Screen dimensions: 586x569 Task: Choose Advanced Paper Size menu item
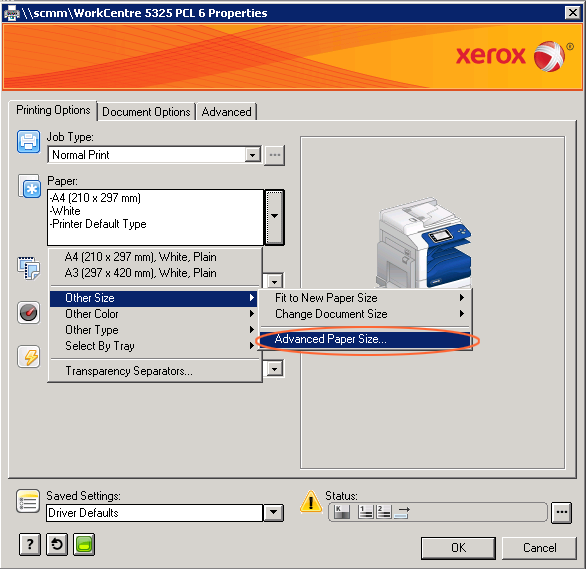366,339
